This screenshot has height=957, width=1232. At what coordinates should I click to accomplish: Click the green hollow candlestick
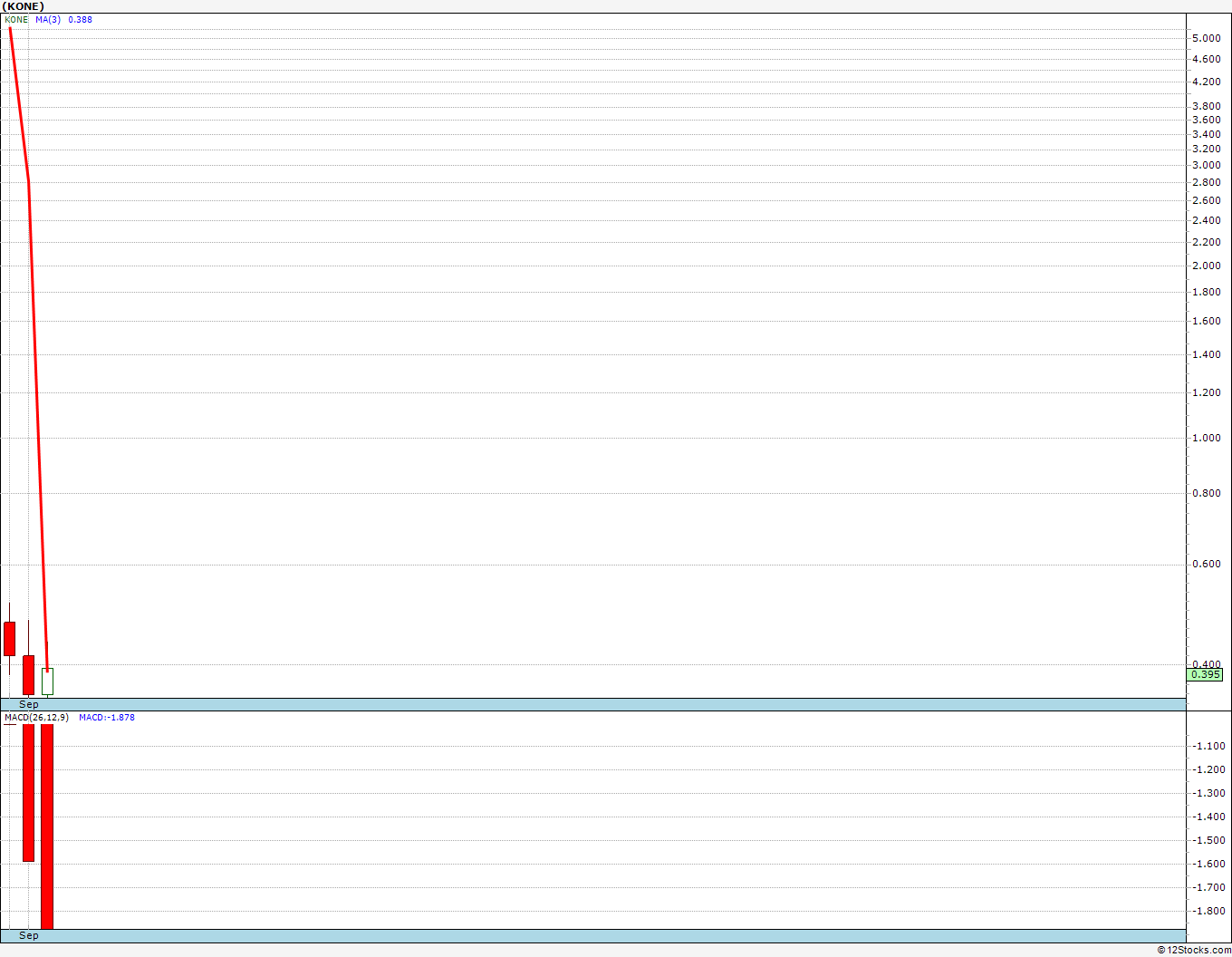[47, 681]
